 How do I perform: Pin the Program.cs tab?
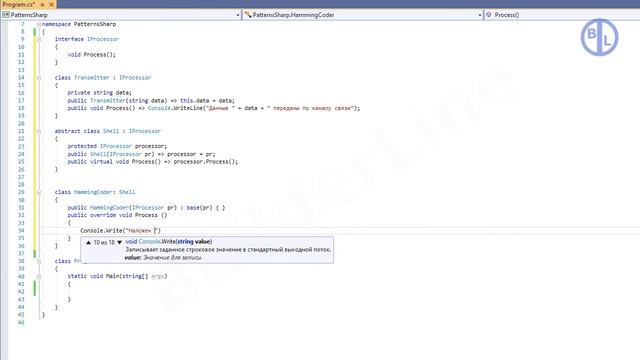[42, 4]
